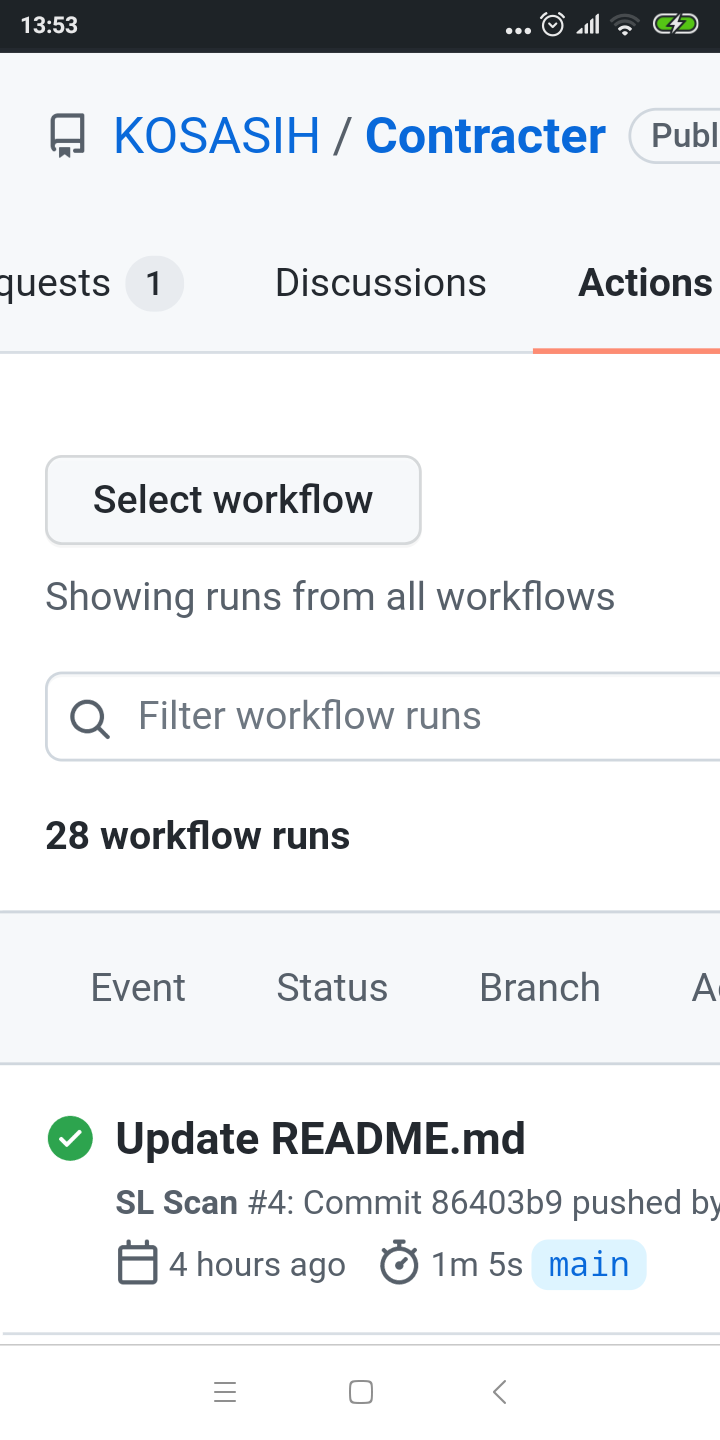Image resolution: width=720 pixels, height=1440 pixels.
Task: Tap the calendar icon beside 4 hours ago
Action: click(138, 1263)
